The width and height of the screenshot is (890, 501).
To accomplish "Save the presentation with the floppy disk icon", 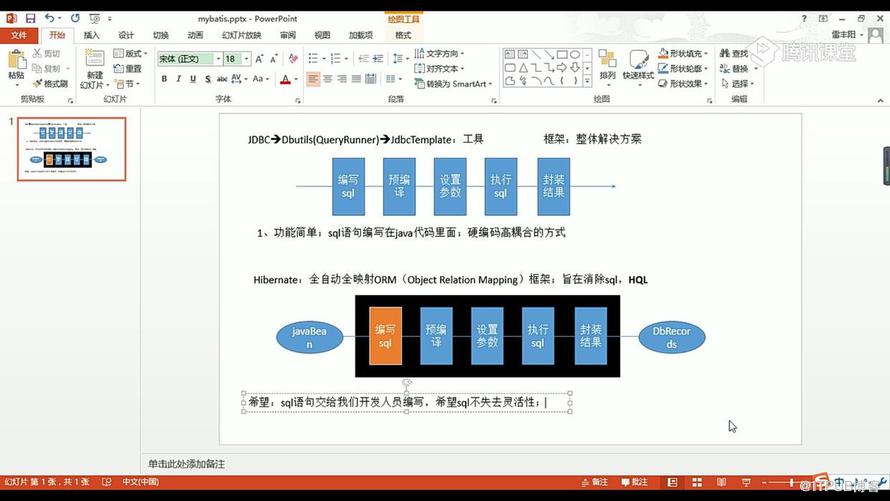I will pyautogui.click(x=31, y=19).
